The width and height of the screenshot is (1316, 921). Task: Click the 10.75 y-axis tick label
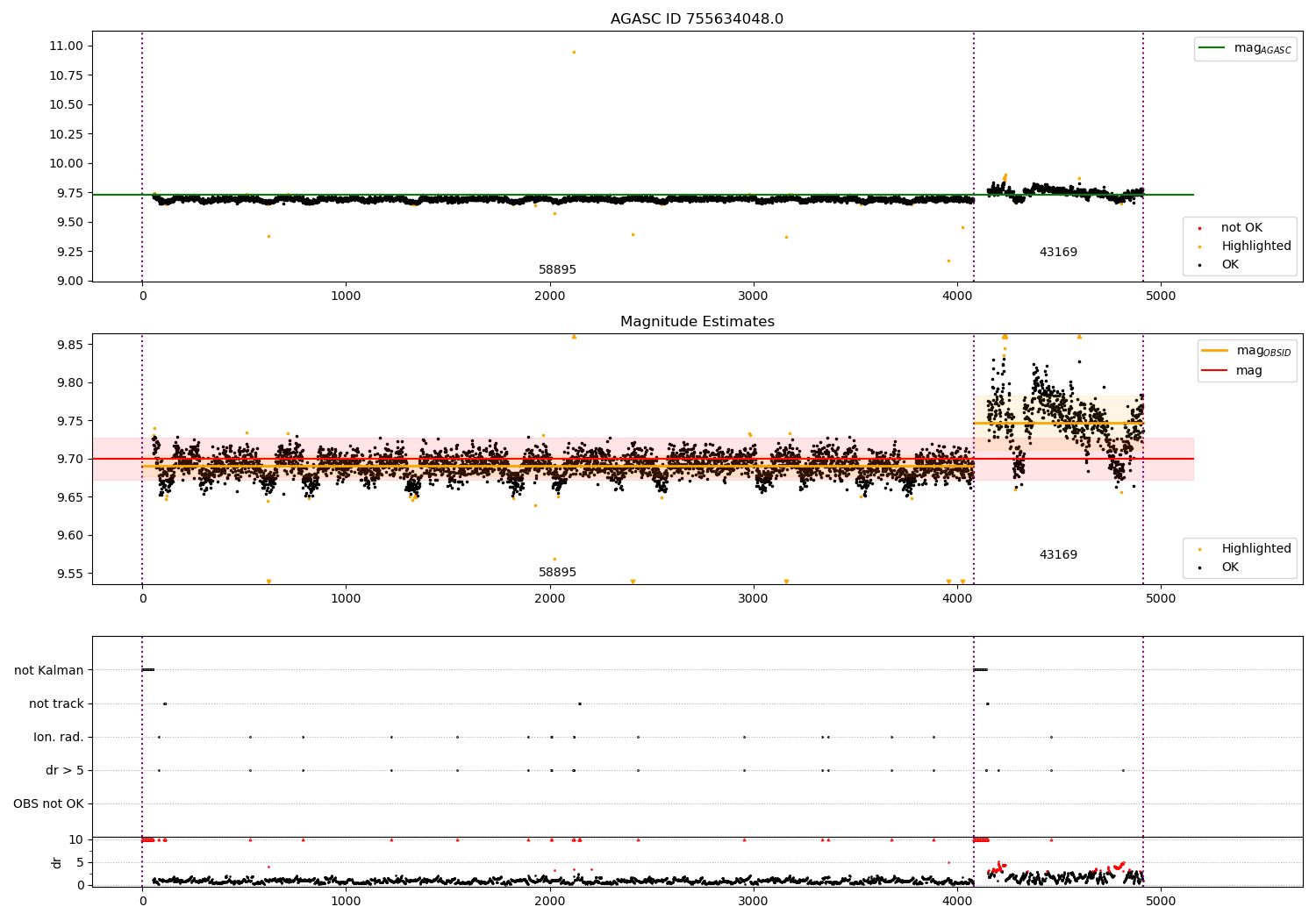(67, 75)
